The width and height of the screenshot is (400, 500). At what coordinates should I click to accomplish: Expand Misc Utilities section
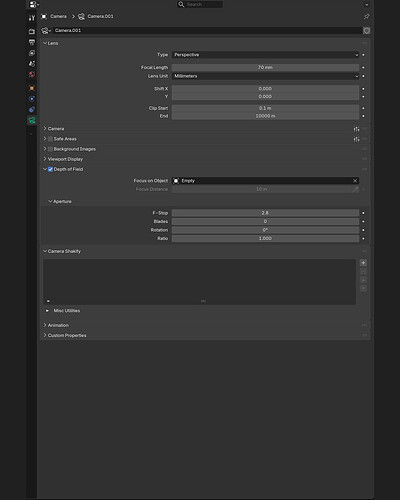click(47, 311)
